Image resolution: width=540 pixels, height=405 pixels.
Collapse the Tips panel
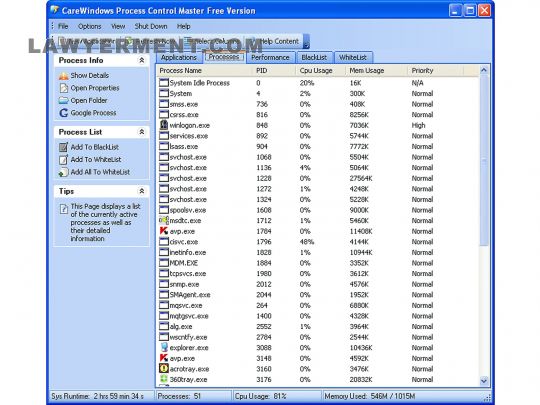point(142,191)
